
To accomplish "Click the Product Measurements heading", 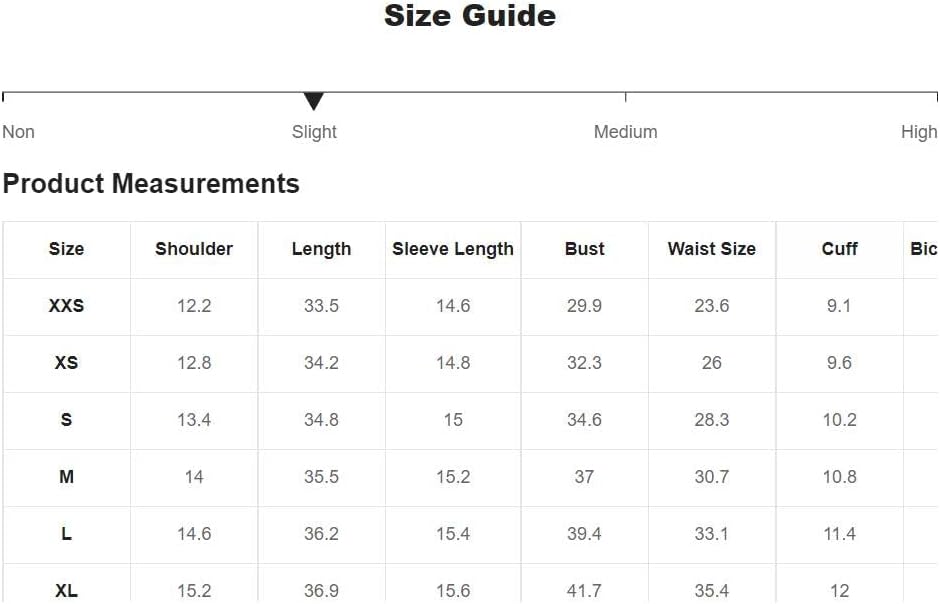I will click(151, 183).
